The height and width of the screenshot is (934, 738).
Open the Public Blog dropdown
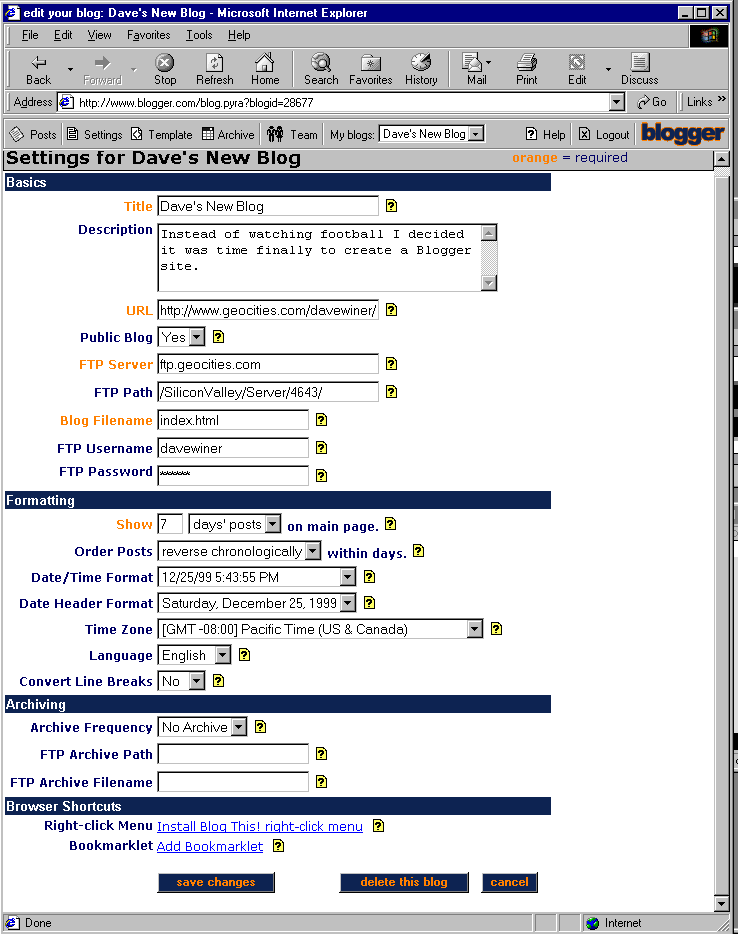pyautogui.click(x=196, y=338)
